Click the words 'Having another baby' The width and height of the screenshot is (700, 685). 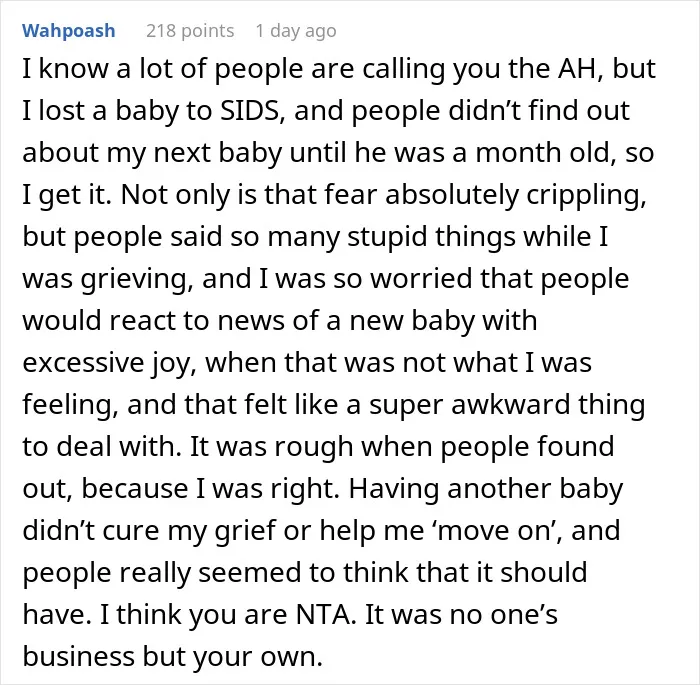click(x=486, y=489)
